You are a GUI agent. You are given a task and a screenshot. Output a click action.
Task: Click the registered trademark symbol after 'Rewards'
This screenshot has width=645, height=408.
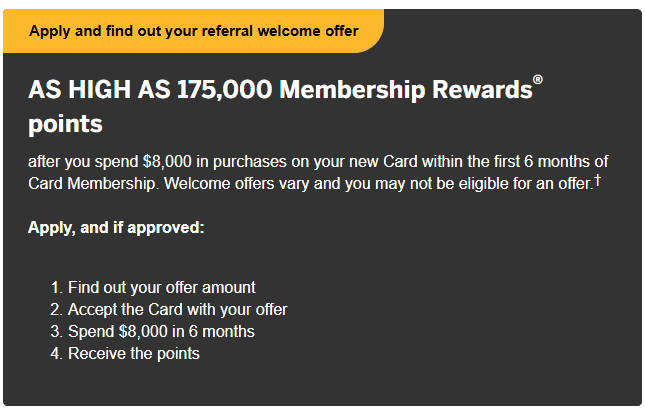pyautogui.click(x=538, y=81)
